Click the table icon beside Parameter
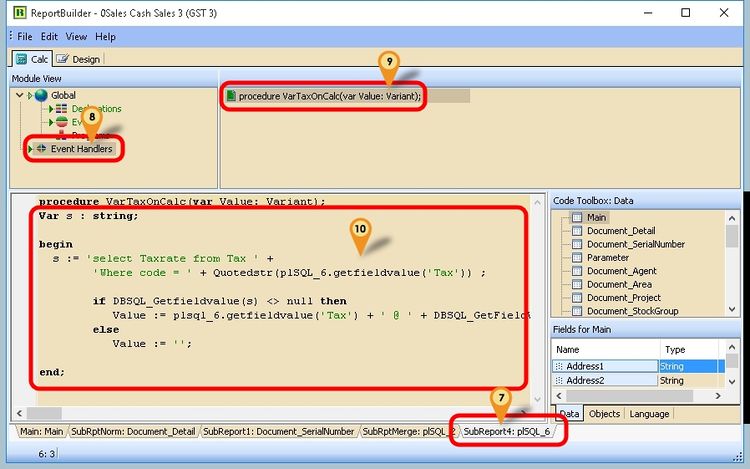 (577, 258)
